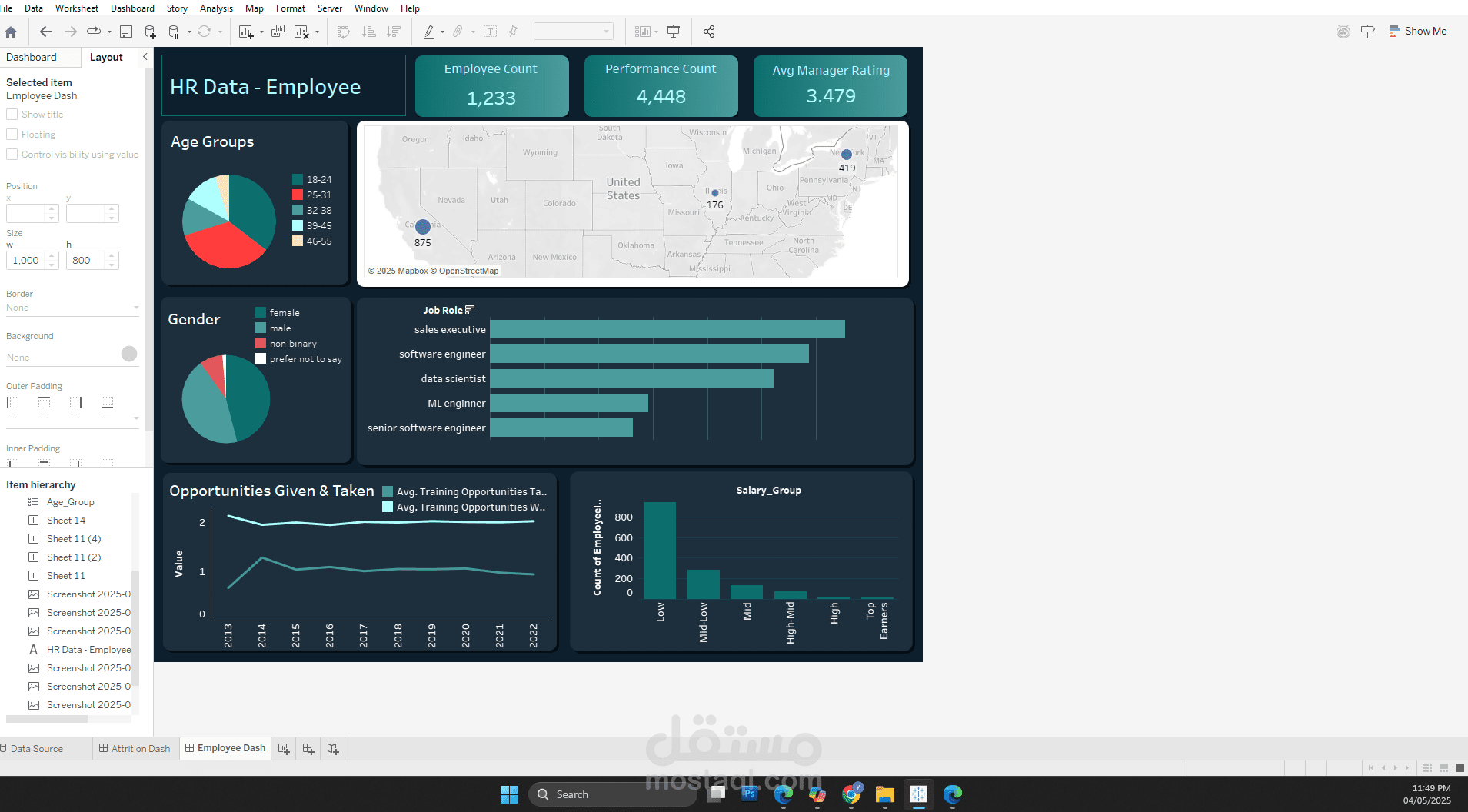The width and height of the screenshot is (1468, 812).
Task: Open the Outer Padding dropdown arrow
Action: (136, 418)
